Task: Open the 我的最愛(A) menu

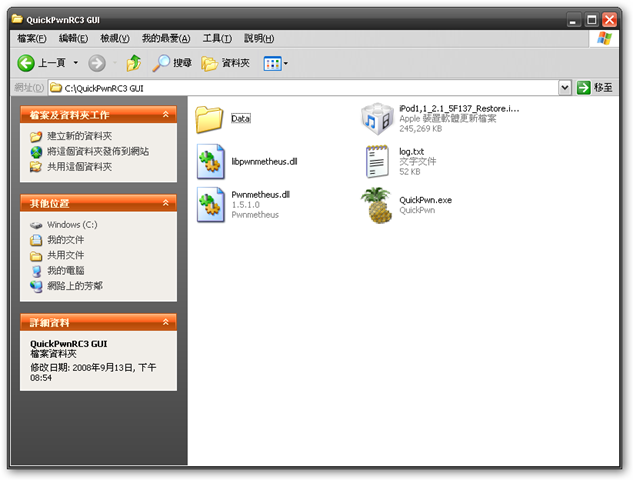Action: (x=166, y=38)
